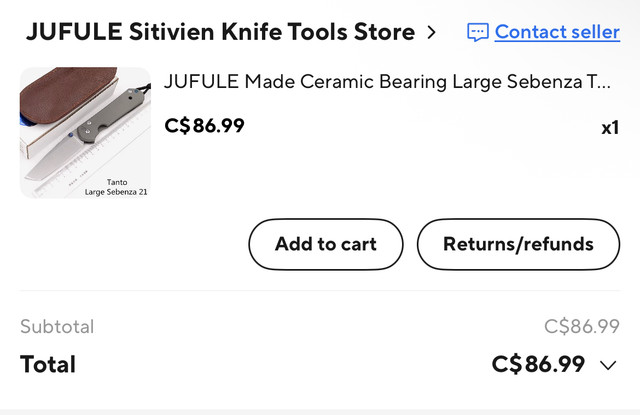Click the product price C$86.99 under title
This screenshot has height=415, width=640.
coord(204,125)
